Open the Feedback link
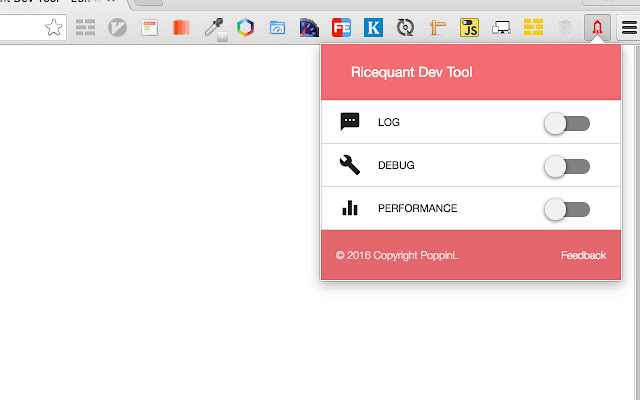Screen dimensions: 640x400 583,256
